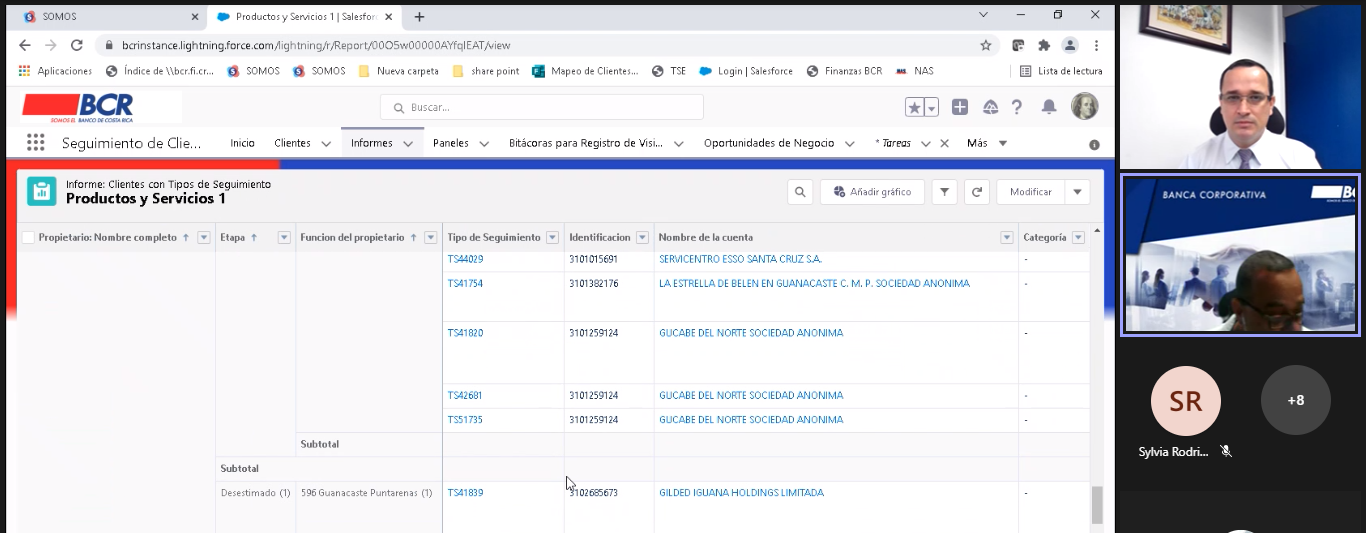Viewport: 1366px width, 533px height.
Task: Open the App Launcher grid icon
Action: [36, 143]
